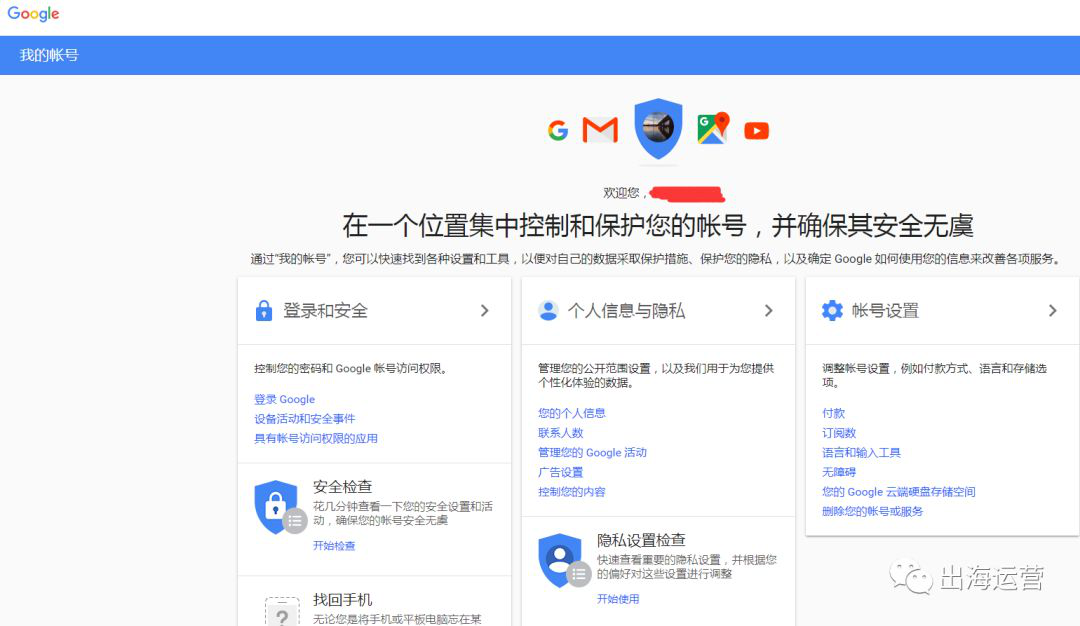Open the 删除您的帐号或服务 link
The image size is (1080, 626).
(873, 511)
